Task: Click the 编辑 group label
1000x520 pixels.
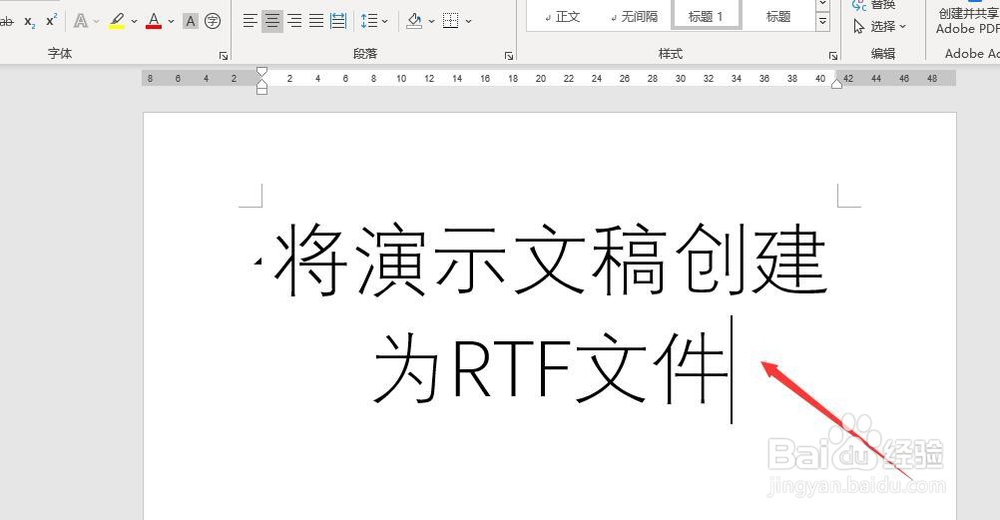Action: [x=883, y=54]
